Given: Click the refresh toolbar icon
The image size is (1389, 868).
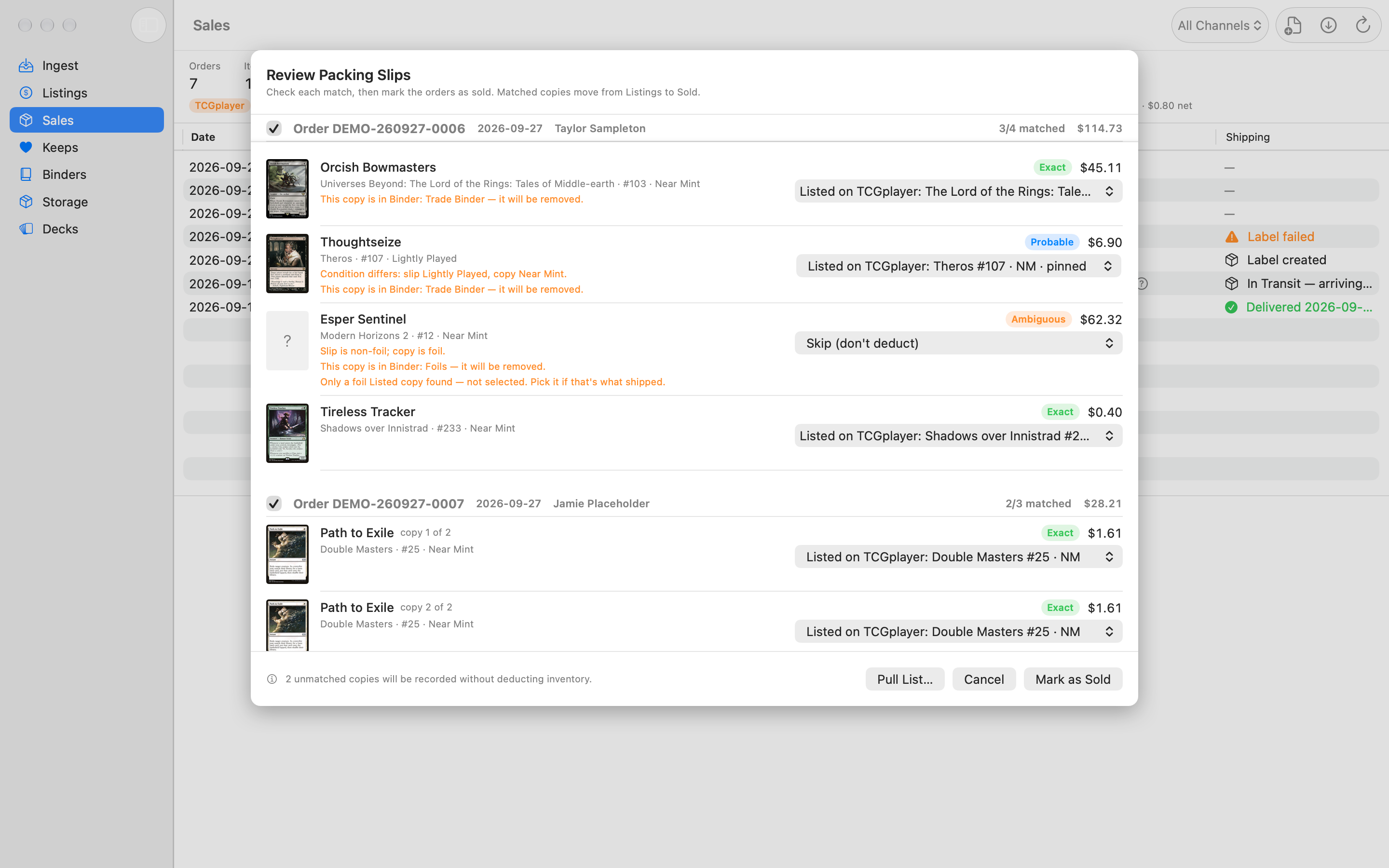Looking at the screenshot, I should [x=1363, y=25].
